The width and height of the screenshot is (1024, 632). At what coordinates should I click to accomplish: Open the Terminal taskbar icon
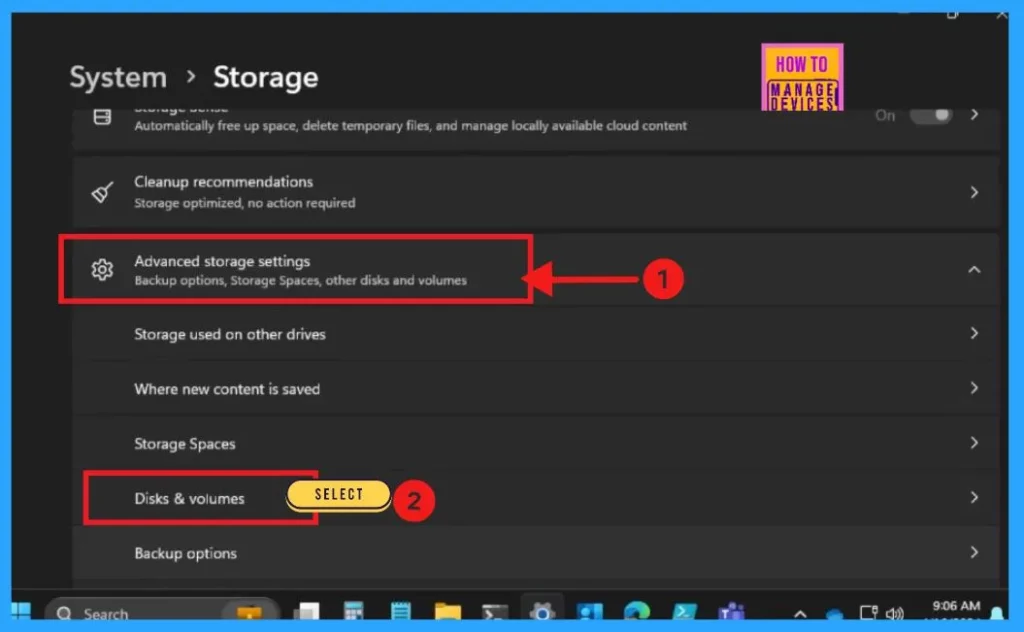[494, 612]
